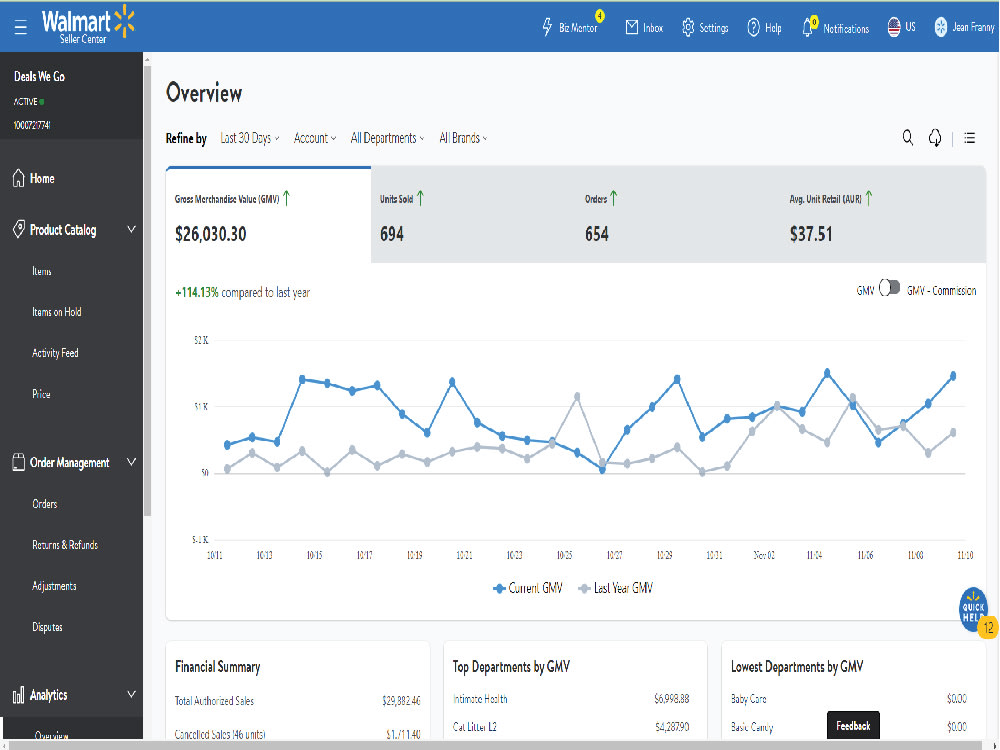Click the Deals We Go seller name

(x=40, y=77)
